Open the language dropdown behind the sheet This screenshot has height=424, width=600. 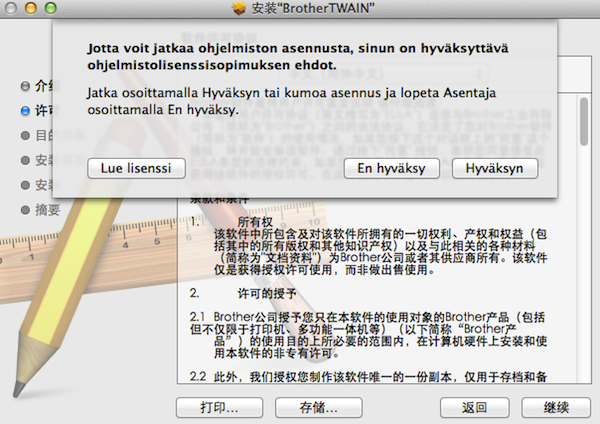(385, 73)
